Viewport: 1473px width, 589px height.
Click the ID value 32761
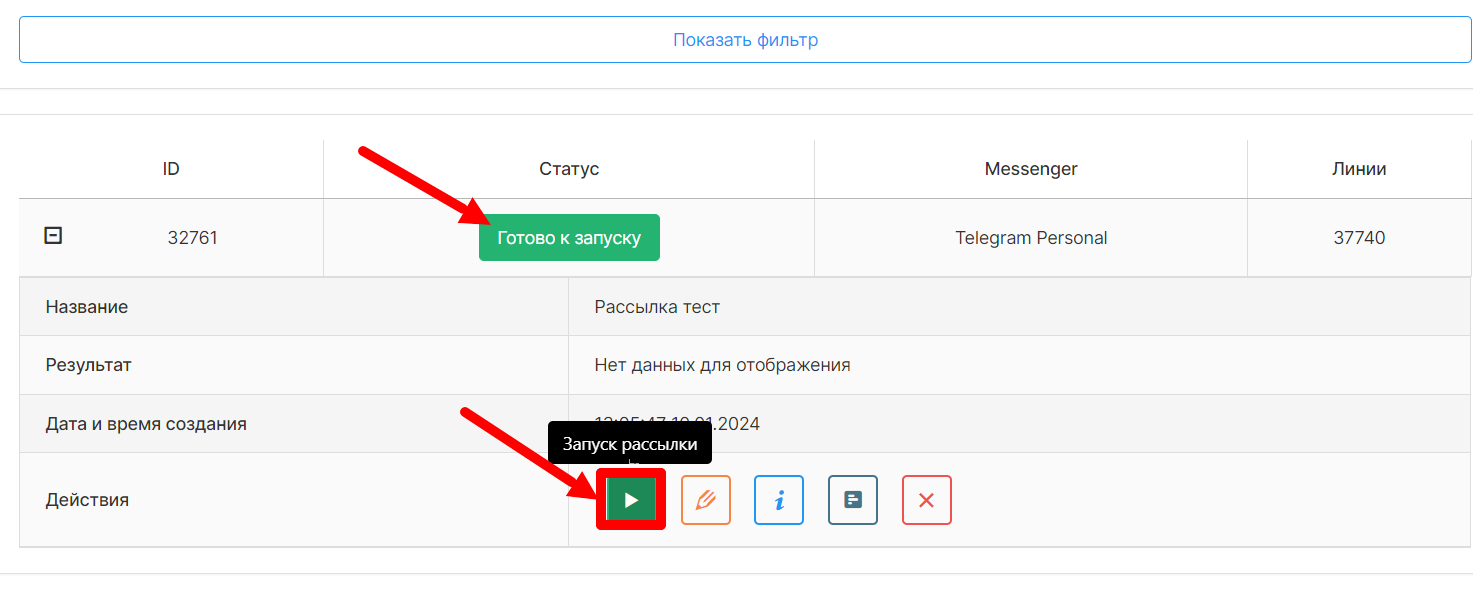tap(193, 238)
